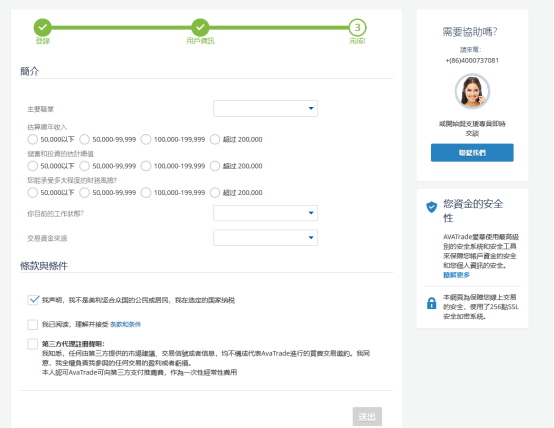Open the 条款和条件 link
The image size is (554, 428).
tap(125, 324)
